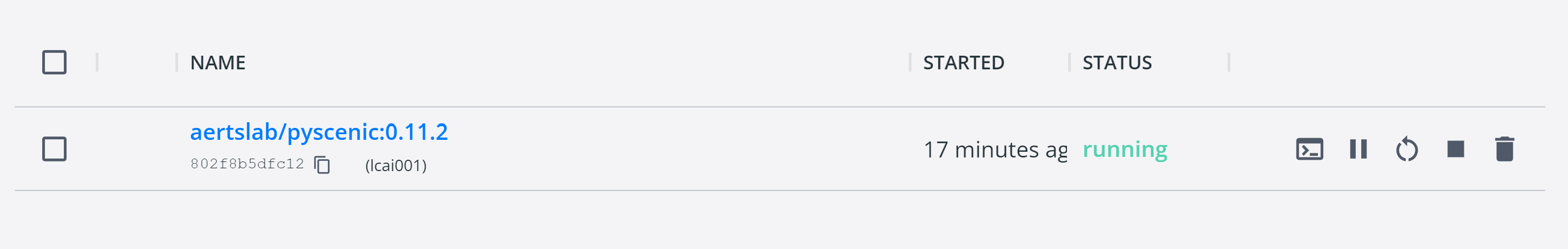1568x249 pixels.
Task: Sort by the STATUS column header
Action: click(x=1117, y=63)
